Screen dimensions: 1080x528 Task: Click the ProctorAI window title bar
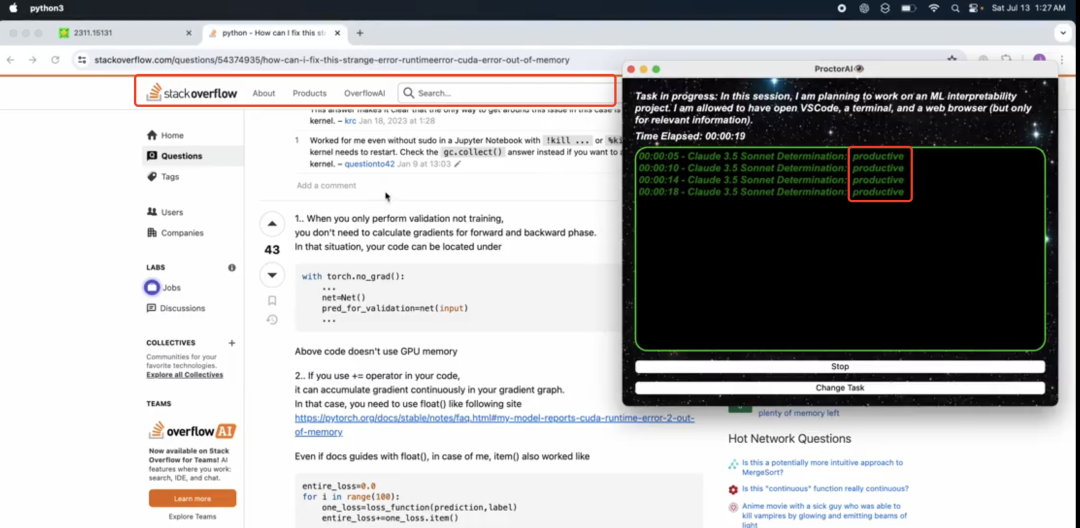click(840, 69)
